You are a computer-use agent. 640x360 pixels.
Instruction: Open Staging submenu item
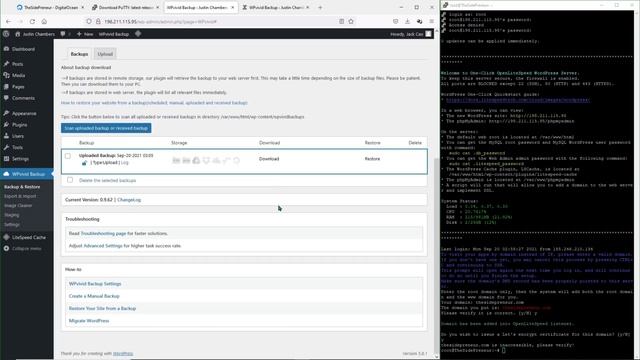pos(11,215)
